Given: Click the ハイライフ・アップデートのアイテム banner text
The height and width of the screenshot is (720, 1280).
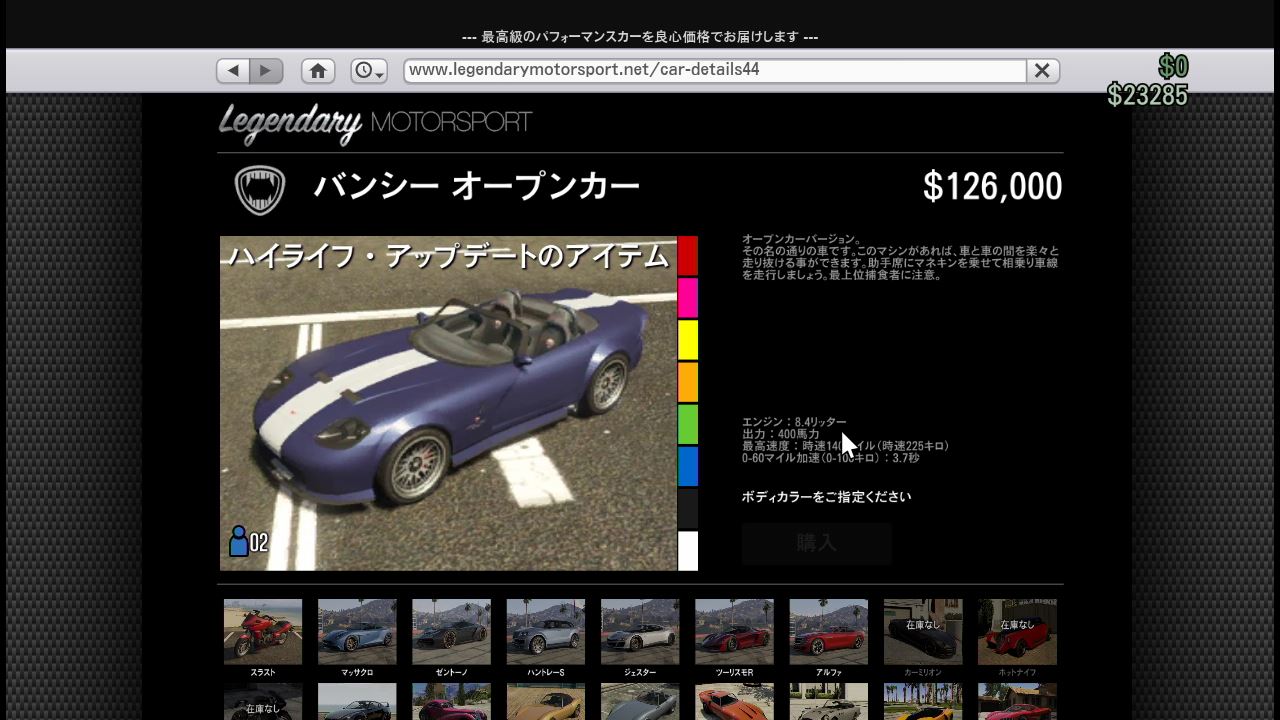Looking at the screenshot, I should (x=448, y=257).
